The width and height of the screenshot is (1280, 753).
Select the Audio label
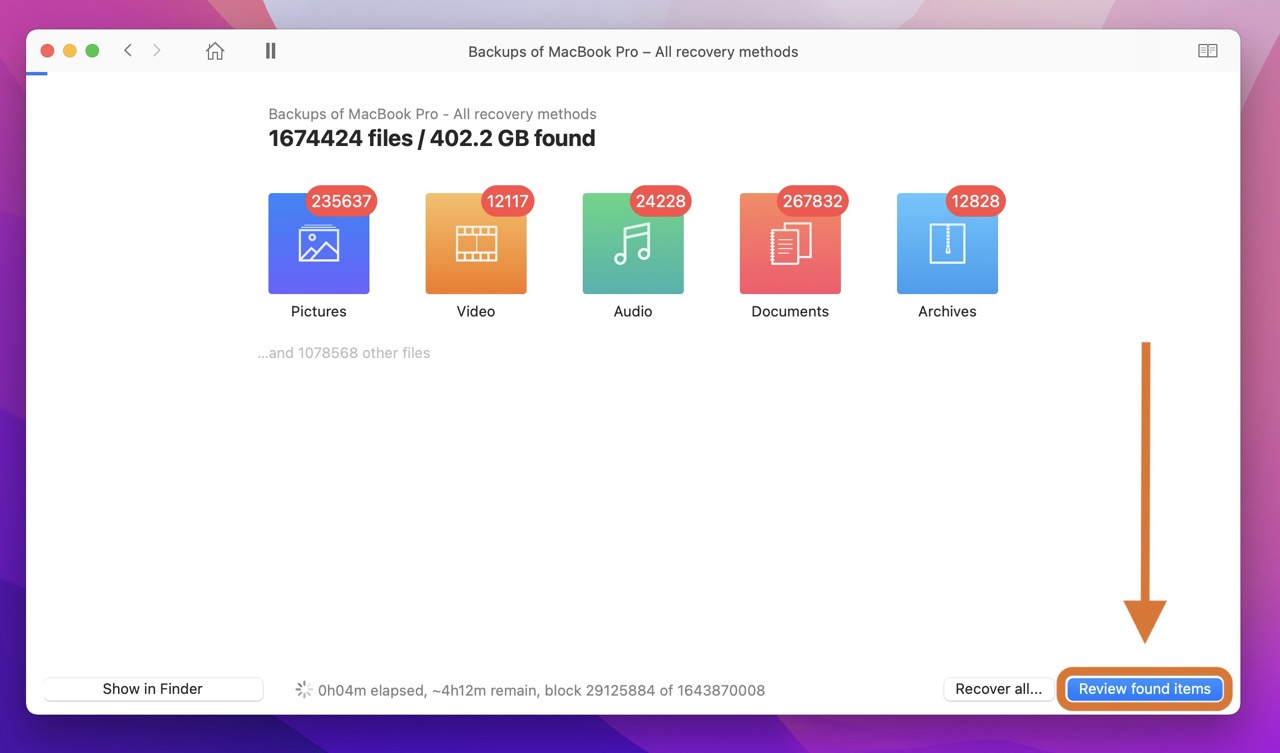click(633, 311)
